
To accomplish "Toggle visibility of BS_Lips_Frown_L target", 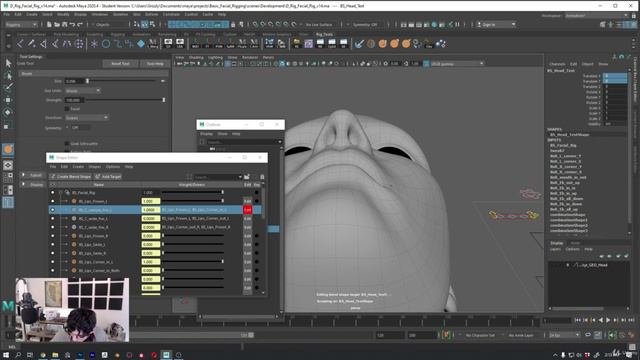I will tap(52, 201).
